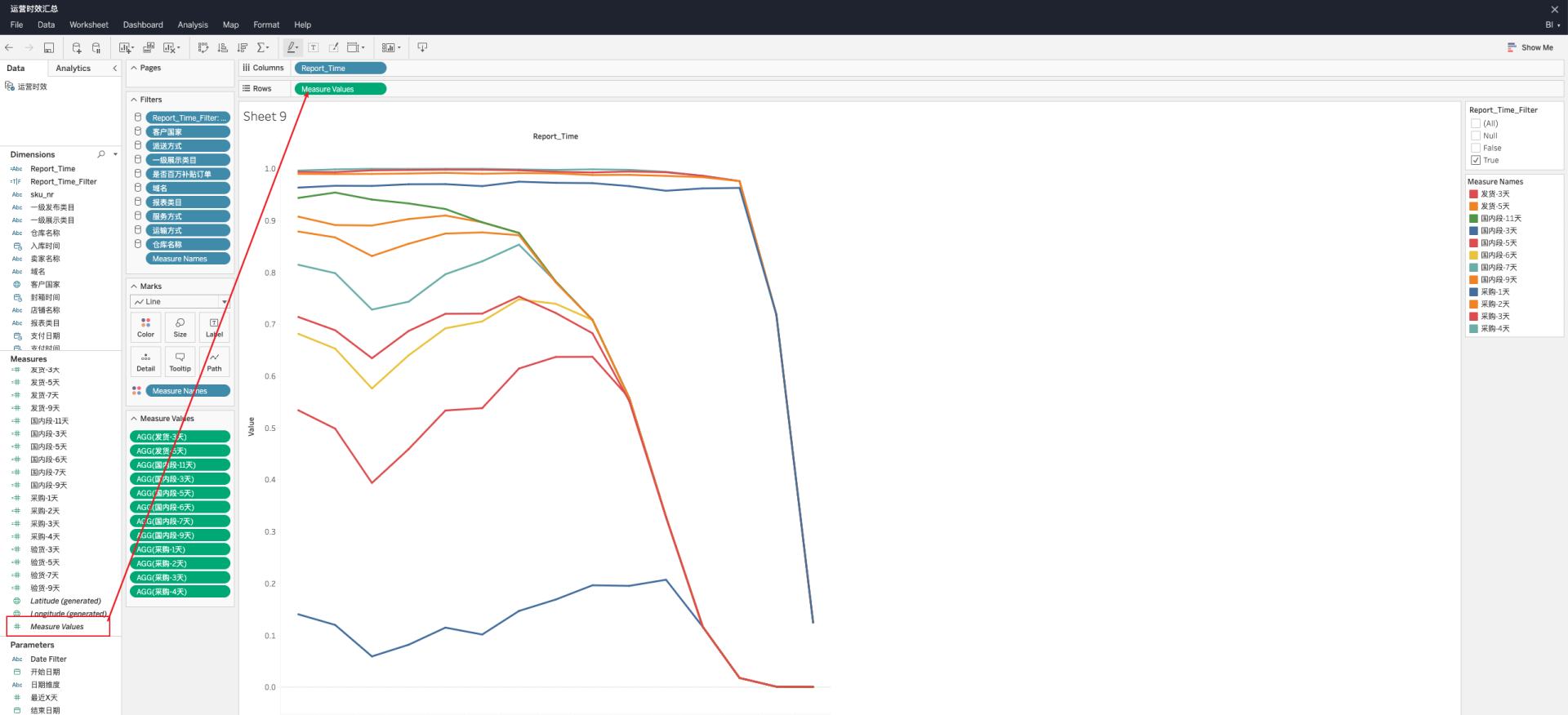Click the Format pencil toolbar icon
This screenshot has width=1568, height=715.
(333, 47)
